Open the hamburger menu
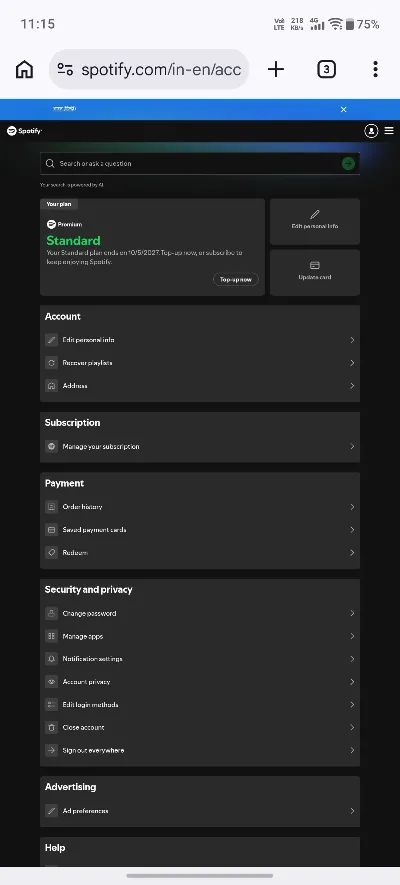 pos(389,131)
